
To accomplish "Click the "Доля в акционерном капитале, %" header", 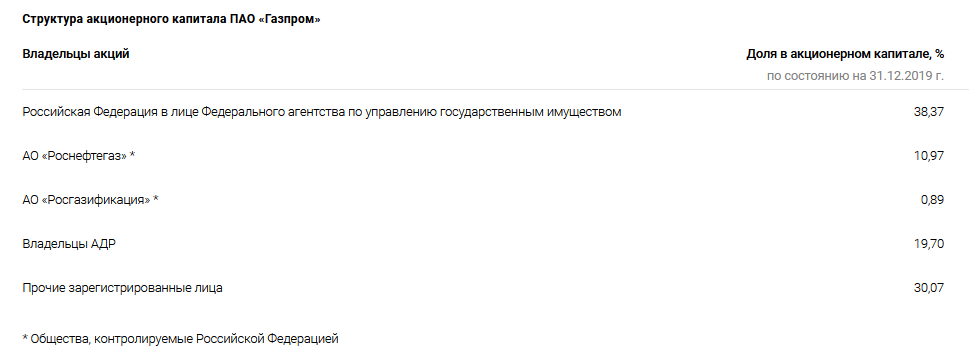I will 845,54.
